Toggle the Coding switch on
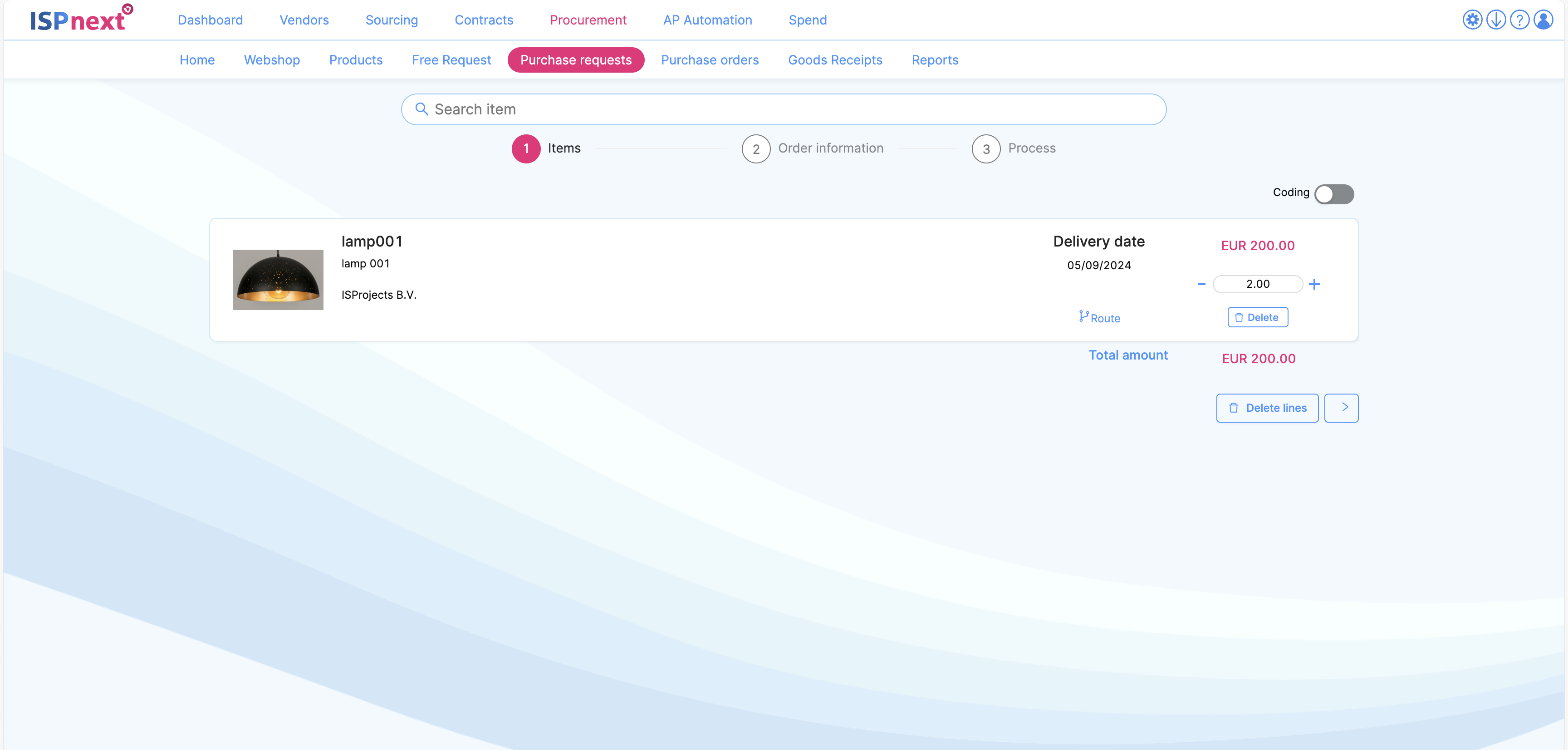The width and height of the screenshot is (1568, 750). [x=1333, y=194]
